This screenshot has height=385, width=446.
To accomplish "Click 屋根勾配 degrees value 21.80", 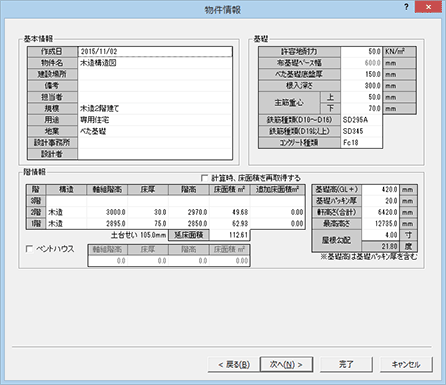I will coord(380,246).
